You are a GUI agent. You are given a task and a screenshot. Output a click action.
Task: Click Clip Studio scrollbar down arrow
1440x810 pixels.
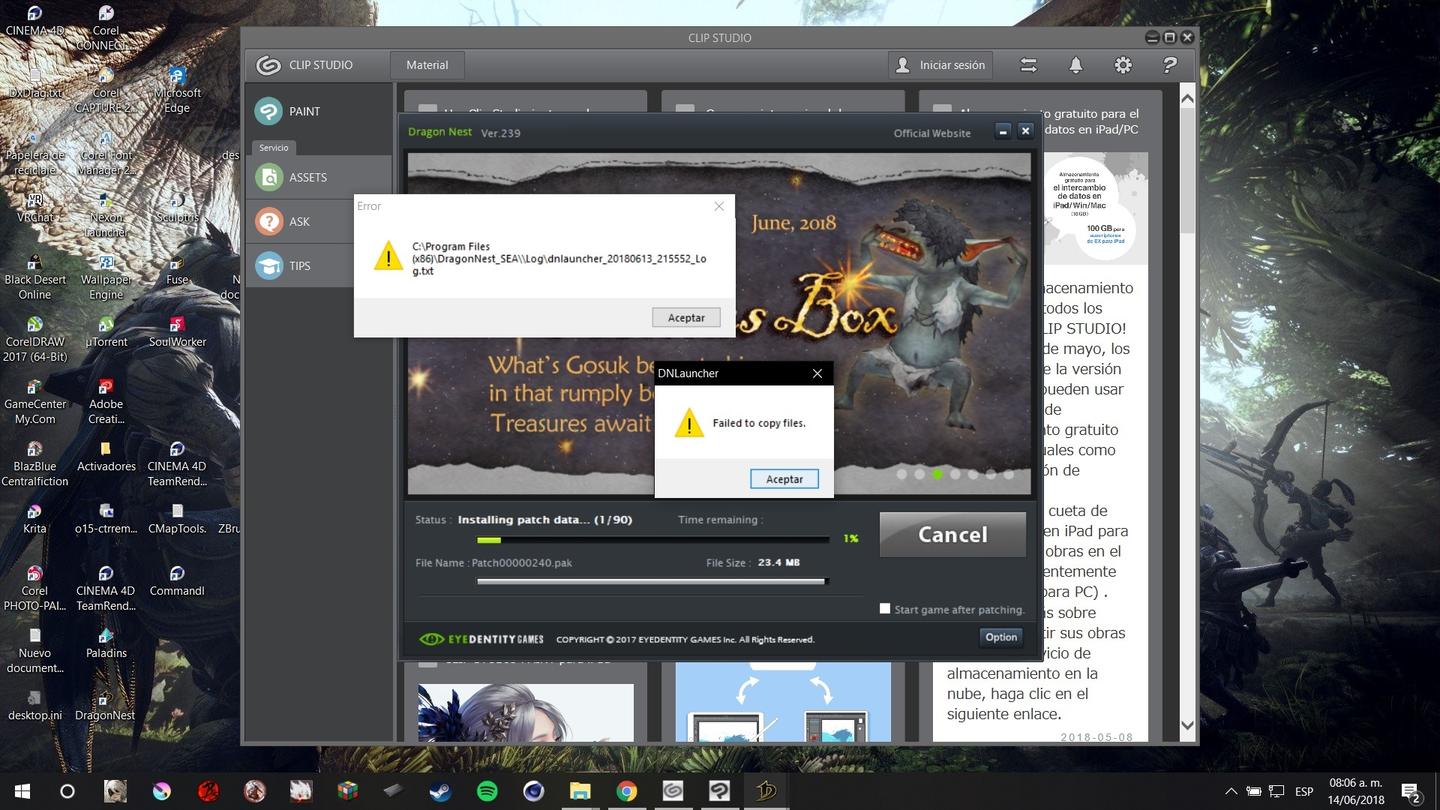(x=1187, y=725)
